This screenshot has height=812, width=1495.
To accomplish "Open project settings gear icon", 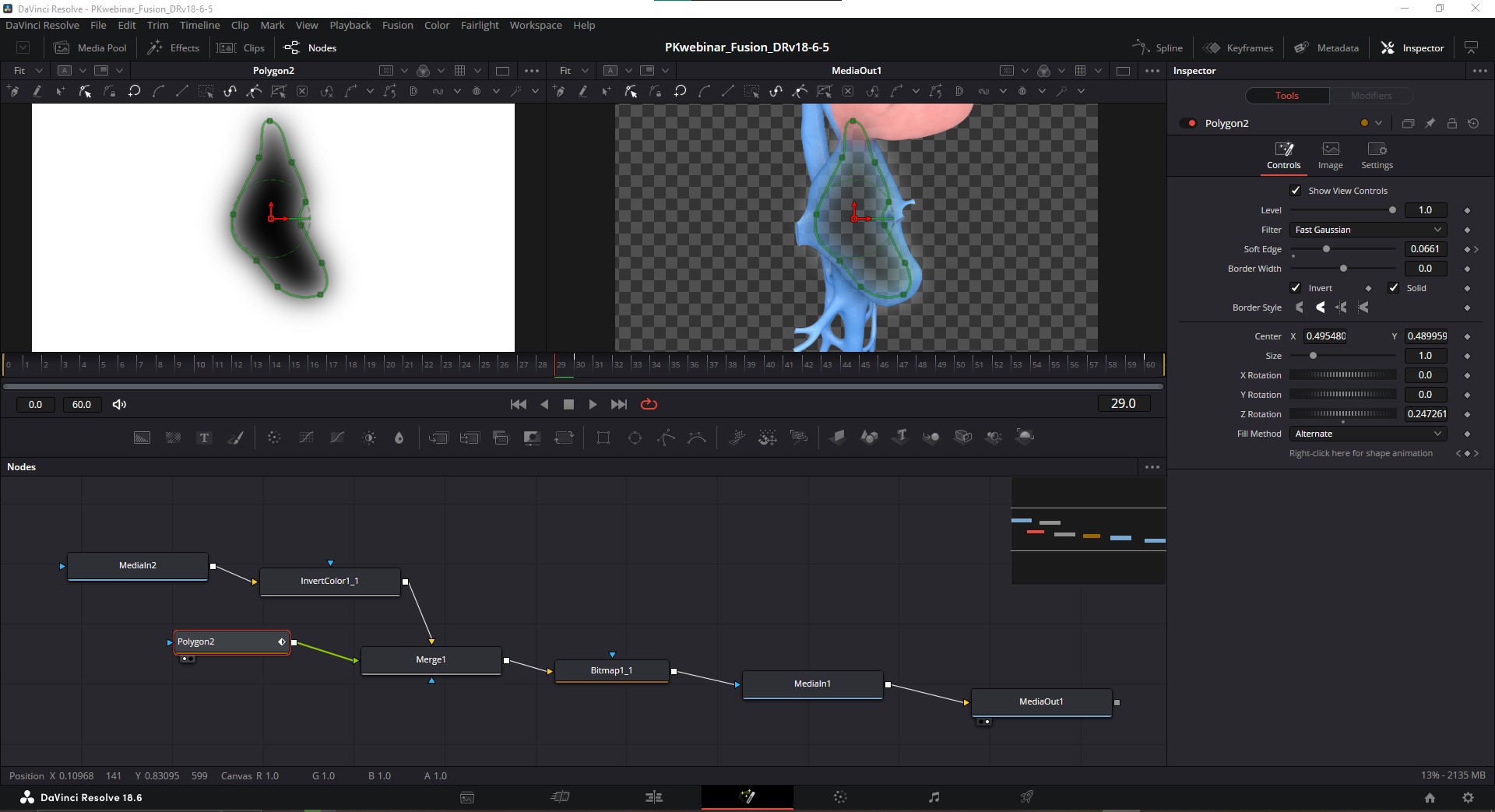I will click(x=1468, y=797).
